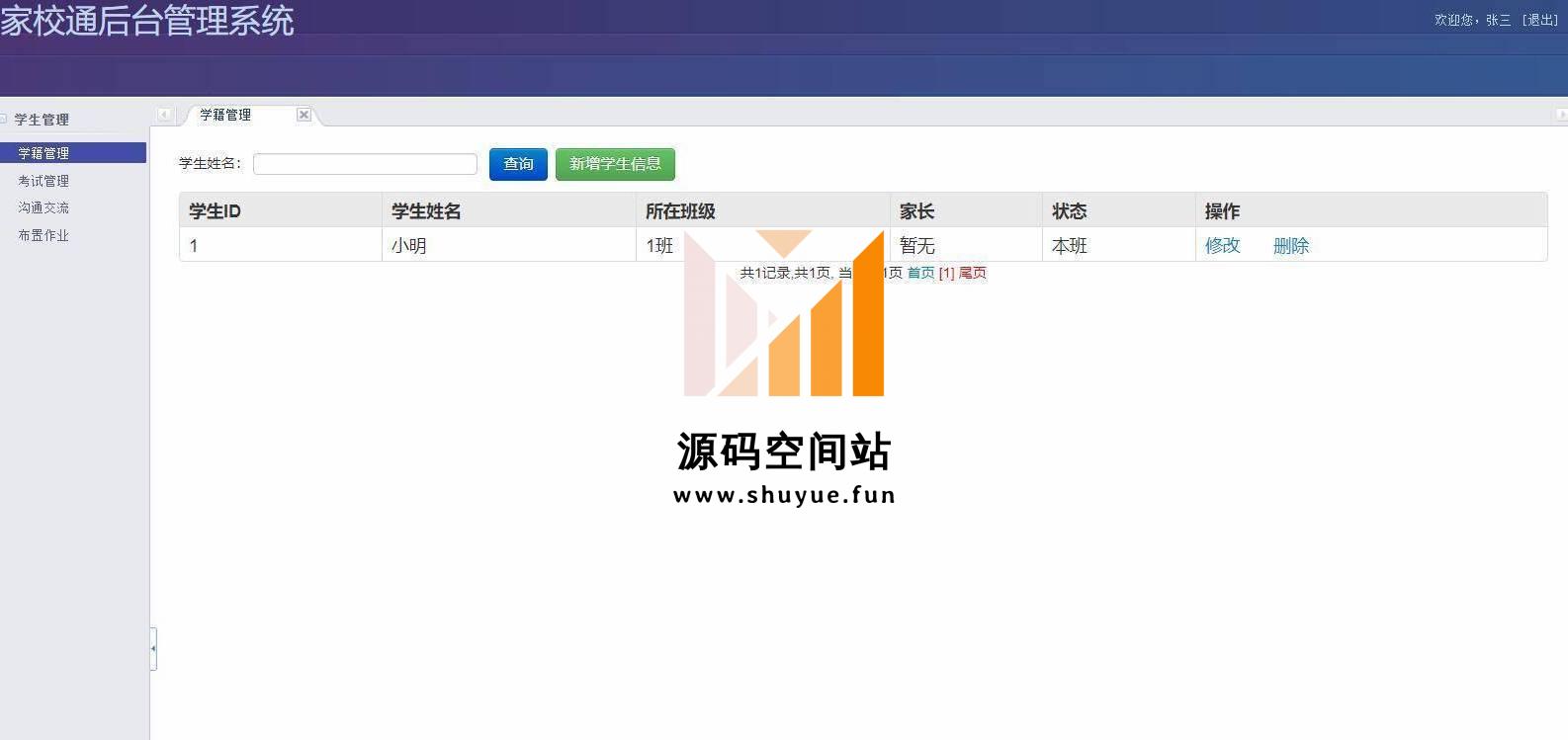Viewport: 1568px width, 740px height.
Task: Click 删除 for student 小明
Action: [x=1291, y=245]
